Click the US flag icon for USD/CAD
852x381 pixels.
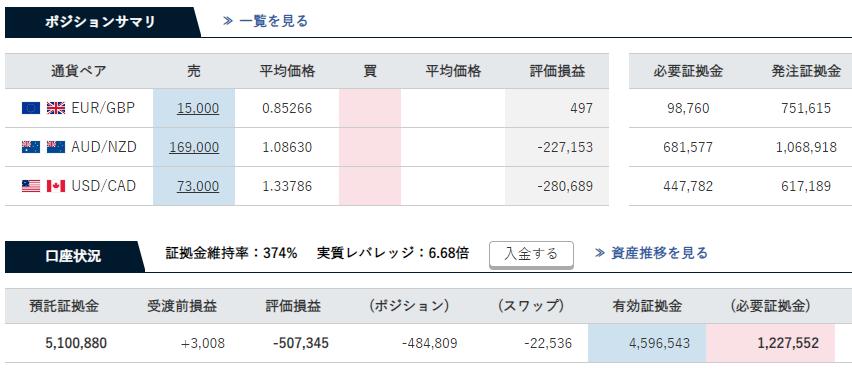[x=31, y=186]
